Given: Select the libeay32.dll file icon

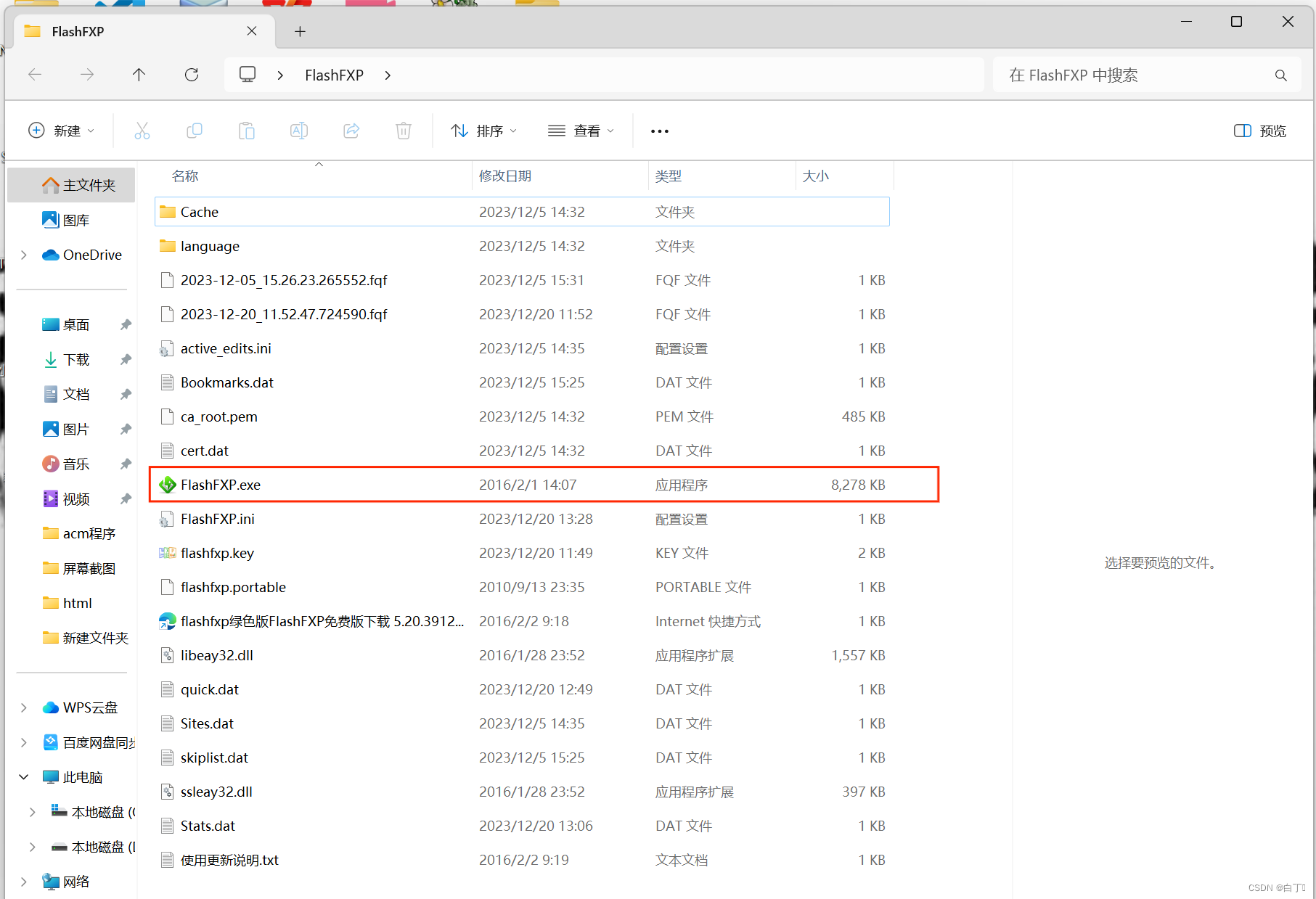Looking at the screenshot, I should point(167,655).
